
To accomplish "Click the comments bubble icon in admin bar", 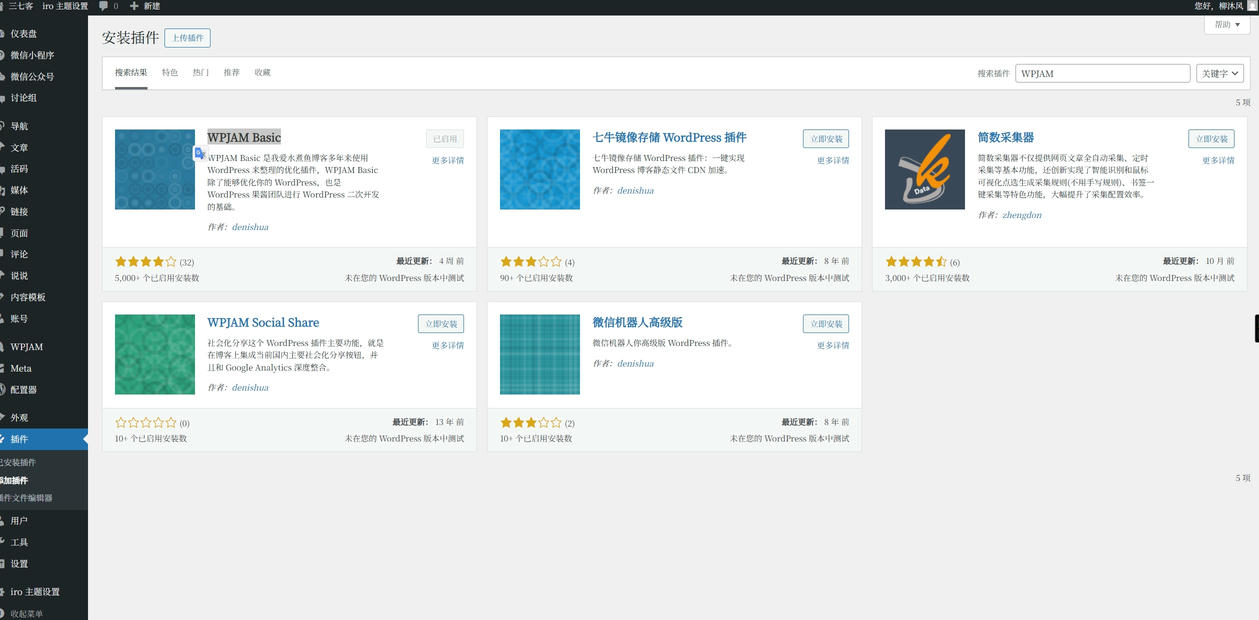I will point(103,6).
